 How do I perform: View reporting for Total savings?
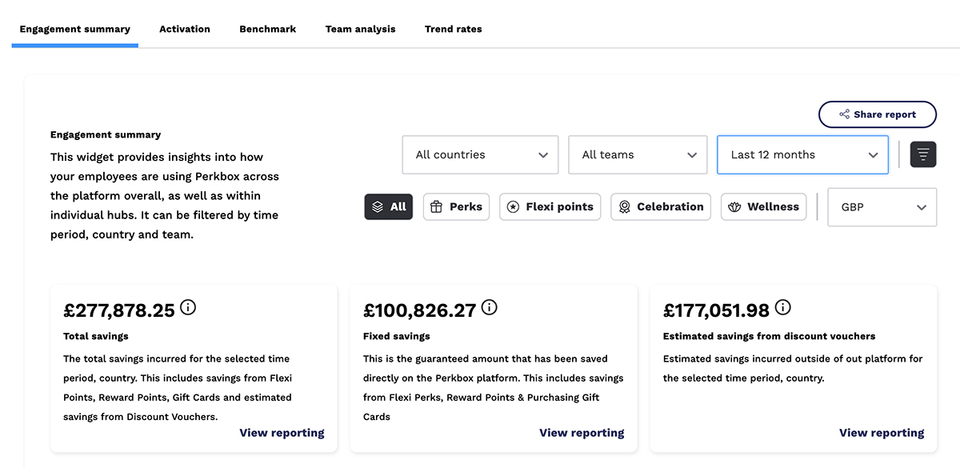282,433
